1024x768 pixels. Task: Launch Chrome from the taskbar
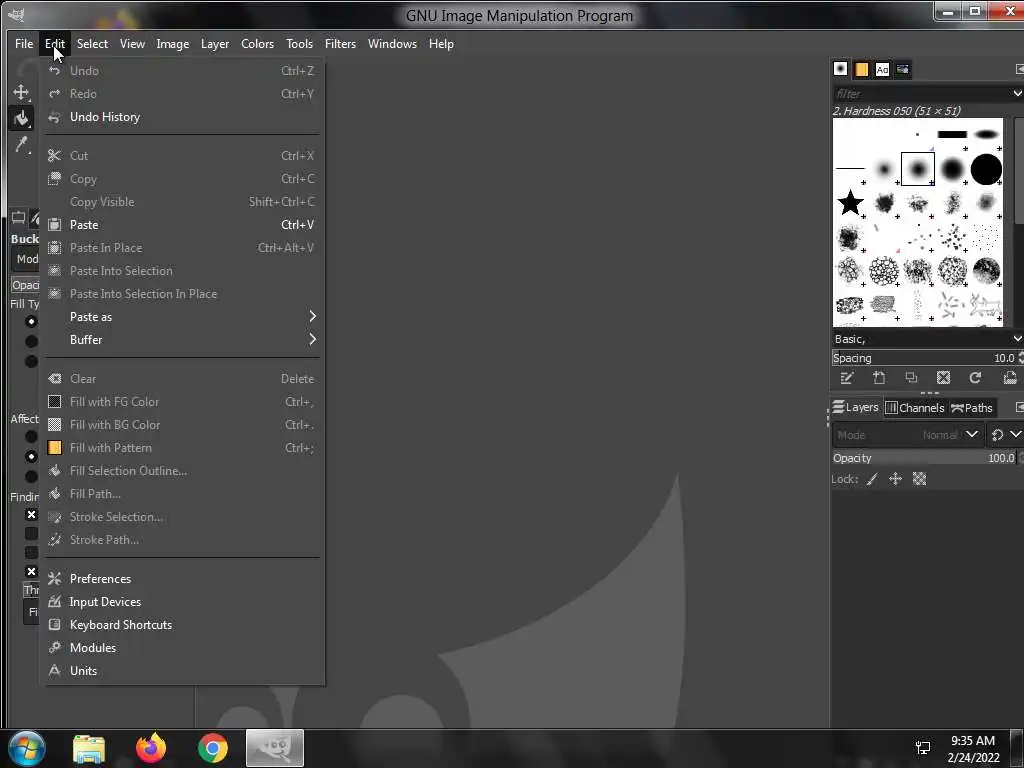[213, 748]
